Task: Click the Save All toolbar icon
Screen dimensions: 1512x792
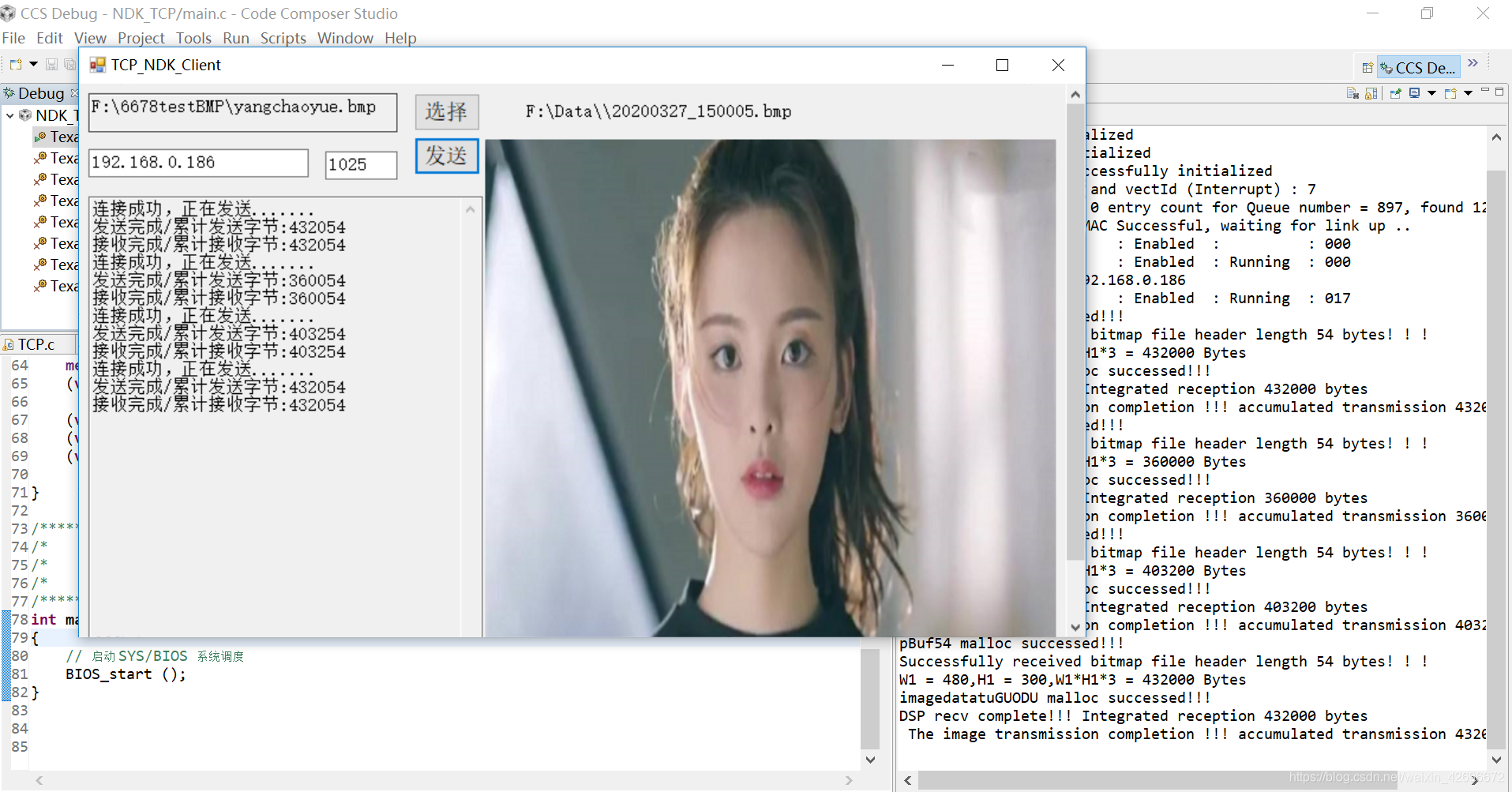Action: coord(69,65)
